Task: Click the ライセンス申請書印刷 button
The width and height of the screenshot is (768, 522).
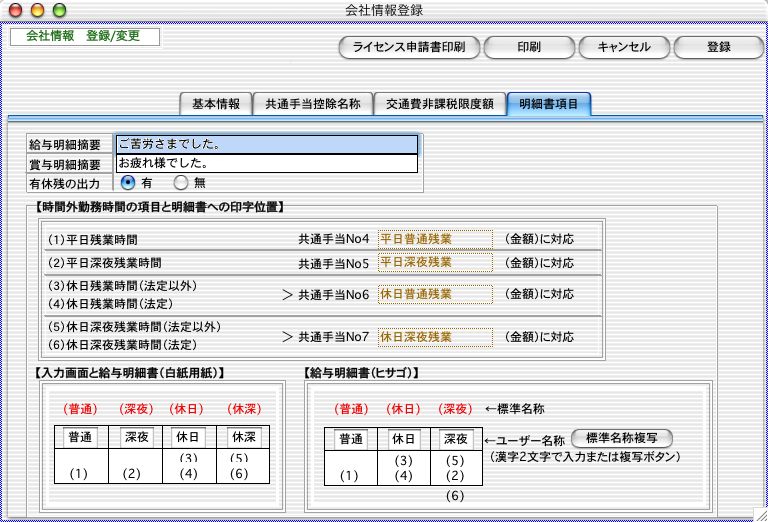Action: pos(410,47)
